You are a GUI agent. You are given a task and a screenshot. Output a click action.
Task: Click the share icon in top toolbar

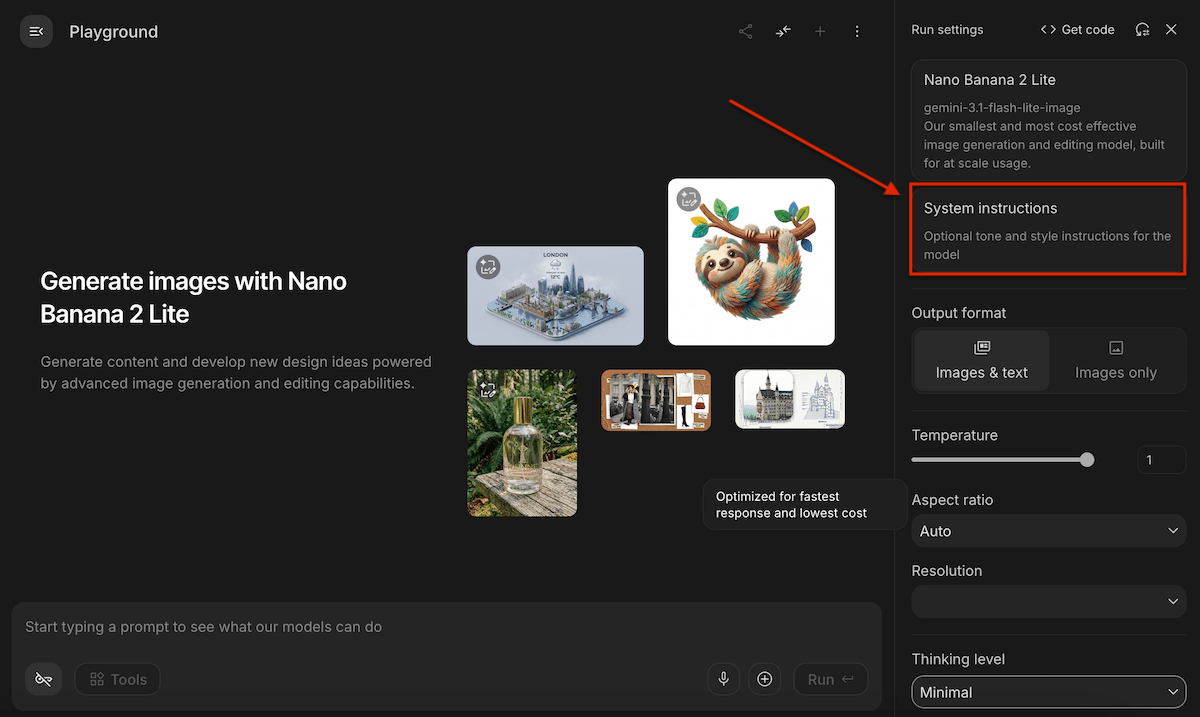(x=746, y=32)
